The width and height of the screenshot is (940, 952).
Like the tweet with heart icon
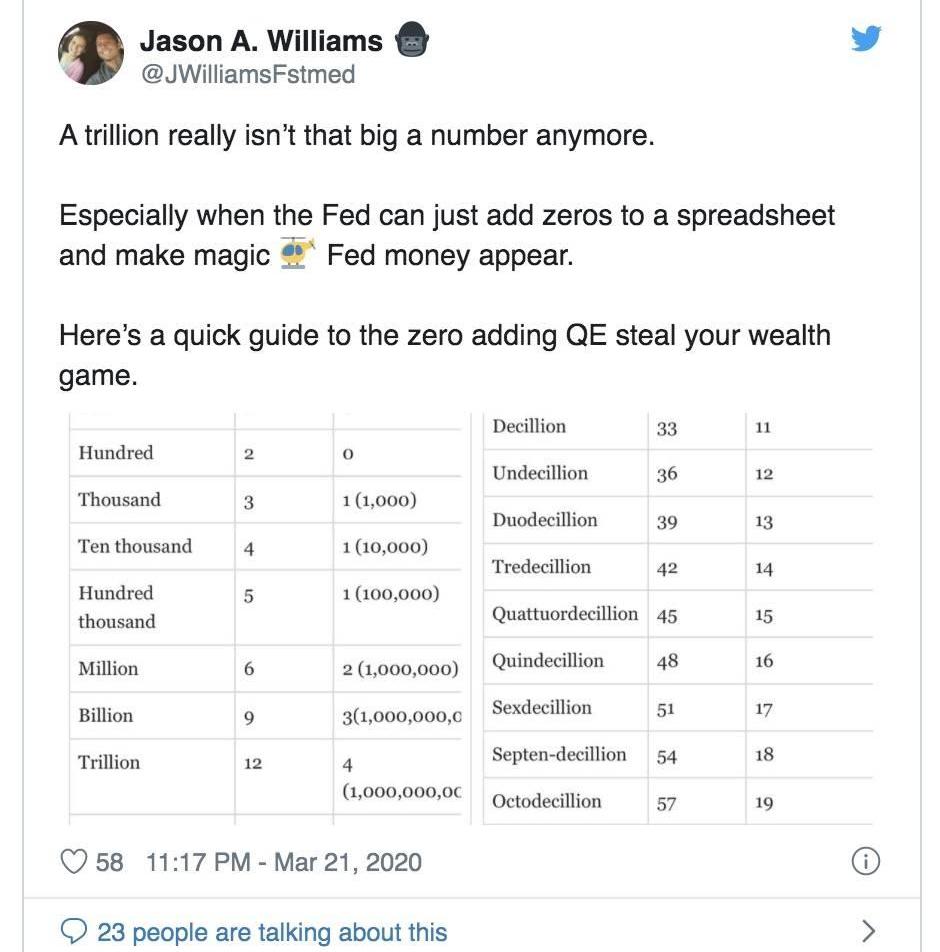click(x=74, y=861)
